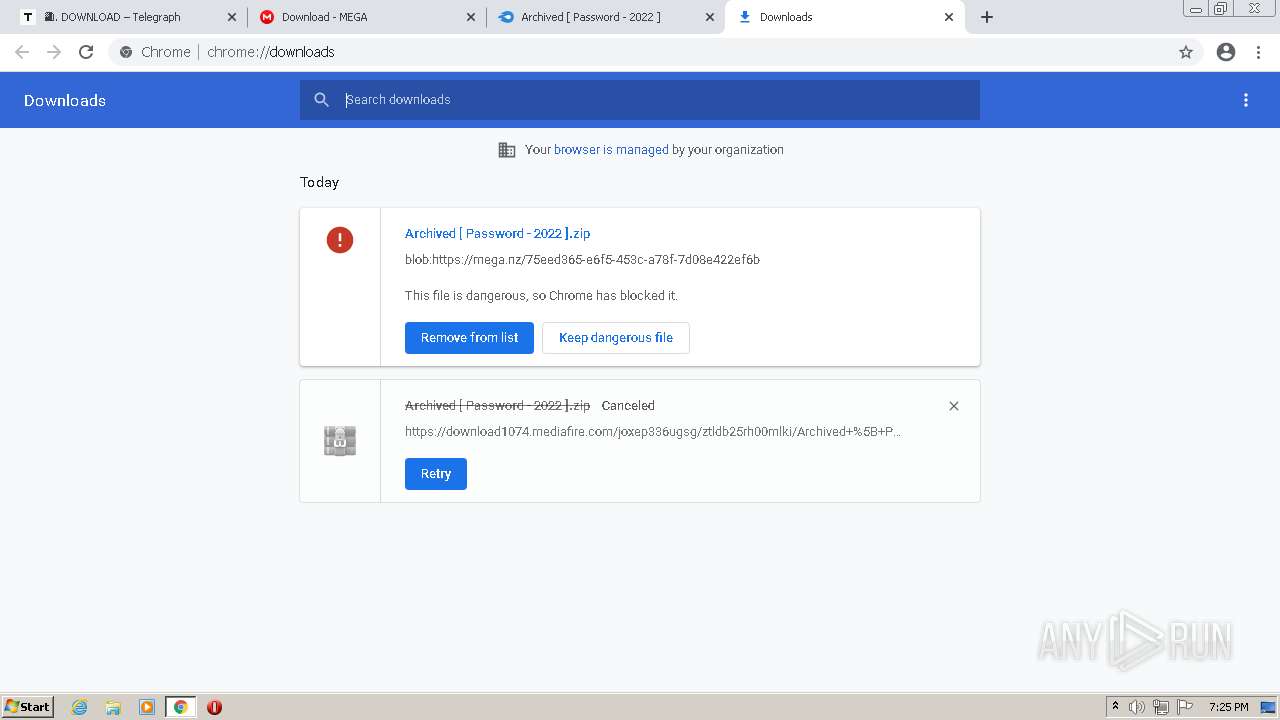The image size is (1280, 720).
Task: Switch to the Archived [ Password - 2022 ] tab
Action: 605,17
